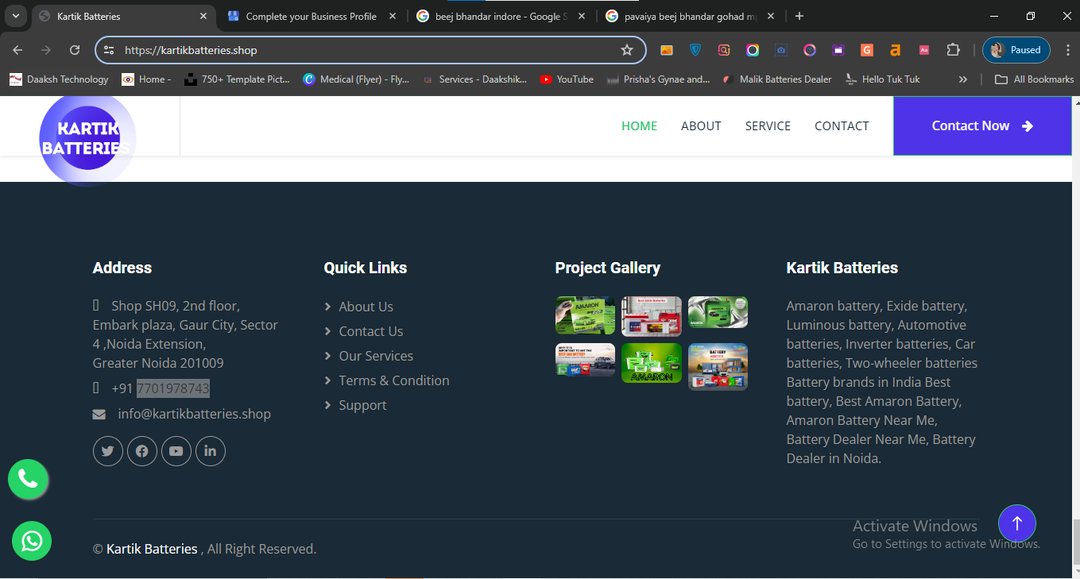Open first Amaron gallery thumbnail

pyautogui.click(x=585, y=316)
